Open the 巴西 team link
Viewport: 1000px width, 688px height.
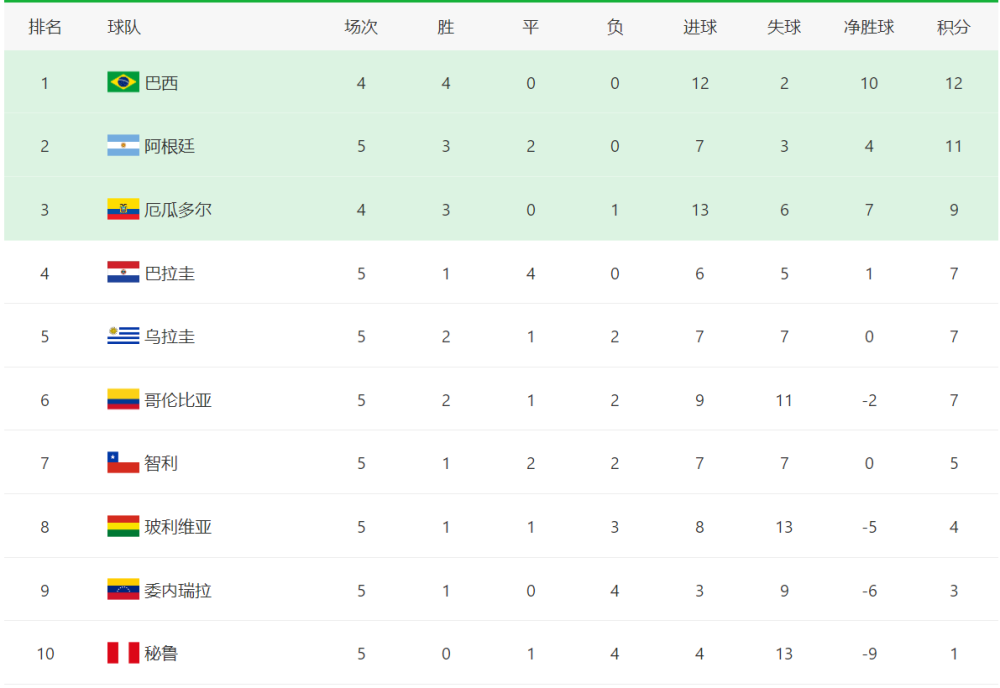coord(161,83)
